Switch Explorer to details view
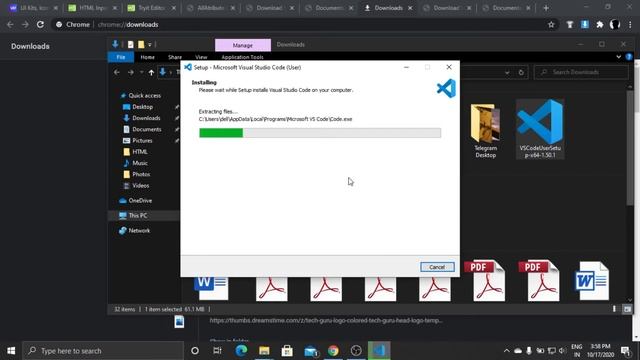 pos(614,309)
